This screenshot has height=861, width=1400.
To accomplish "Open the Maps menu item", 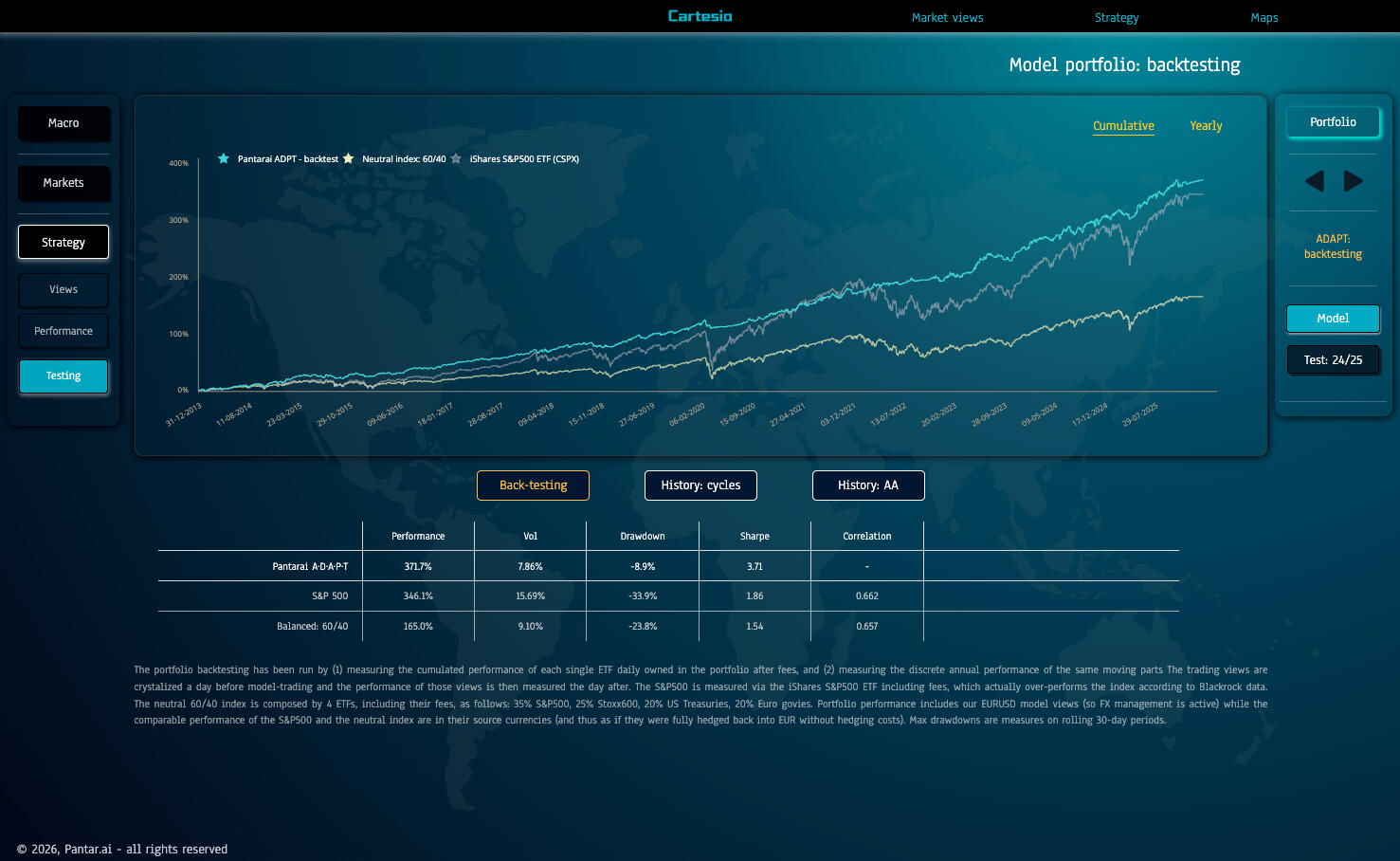I will [x=1264, y=18].
